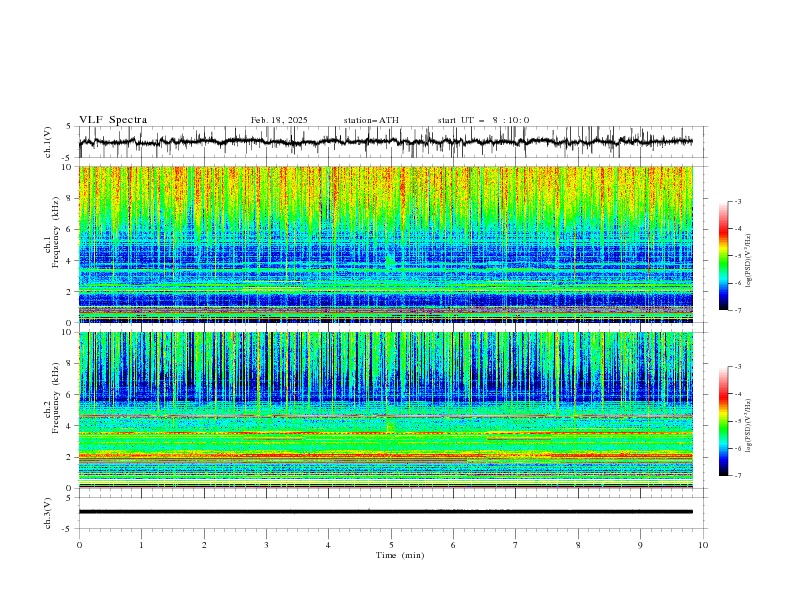
Task: Click the "-7" value on ch.1 colorbar
Action: coord(738,310)
